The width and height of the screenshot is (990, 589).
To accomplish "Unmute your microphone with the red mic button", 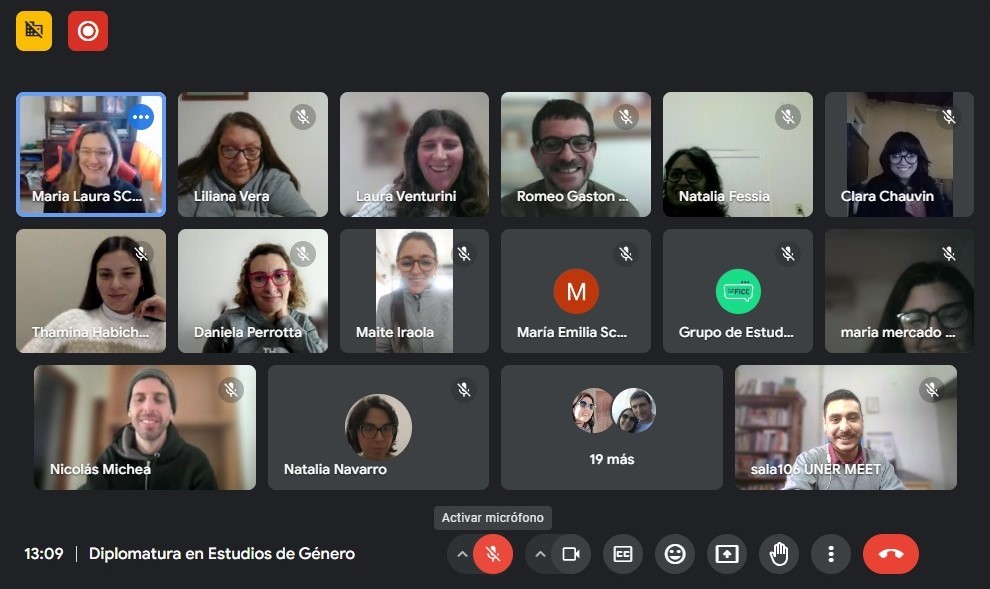I will coord(493,554).
